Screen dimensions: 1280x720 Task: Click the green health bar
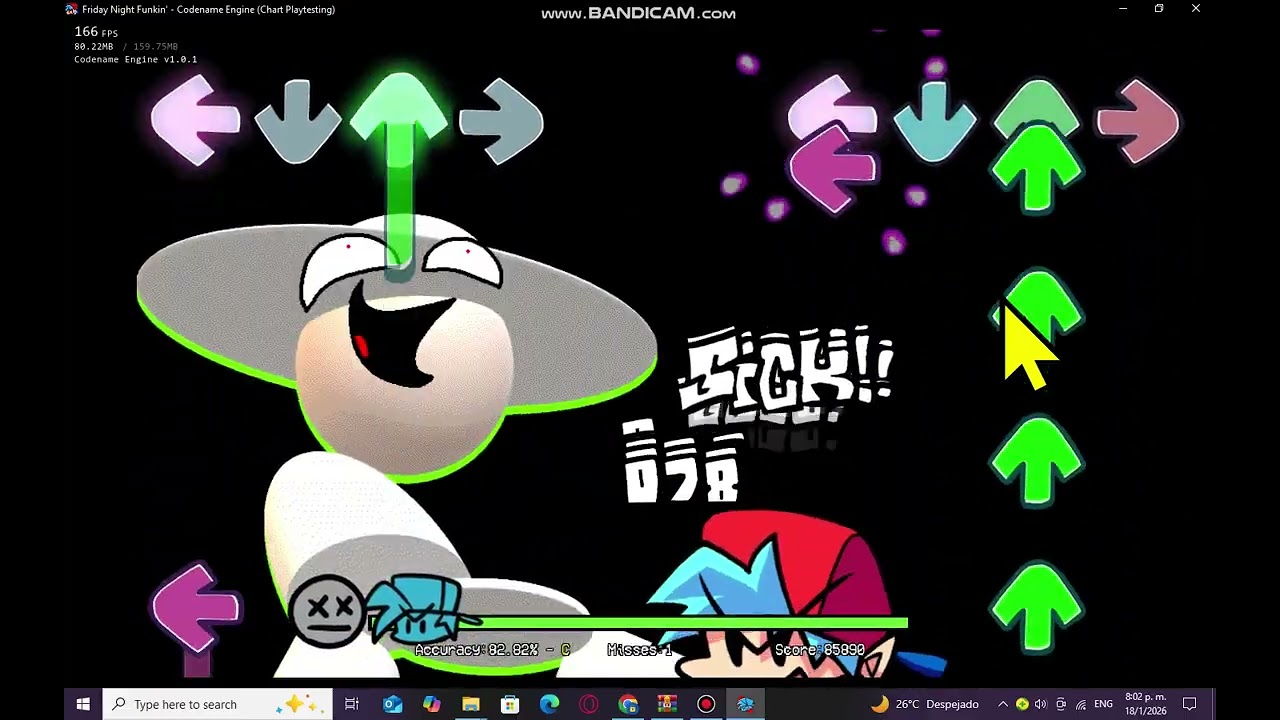640,623
